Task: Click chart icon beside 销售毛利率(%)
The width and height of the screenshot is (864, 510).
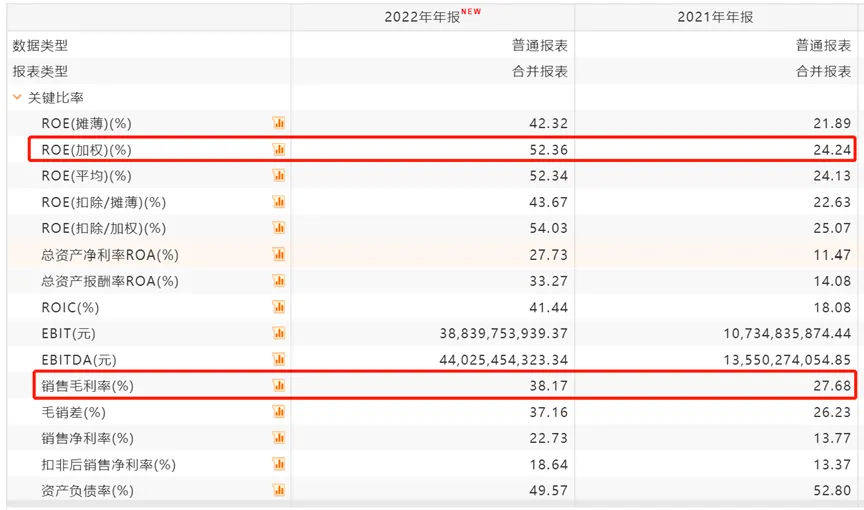Action: (x=279, y=385)
